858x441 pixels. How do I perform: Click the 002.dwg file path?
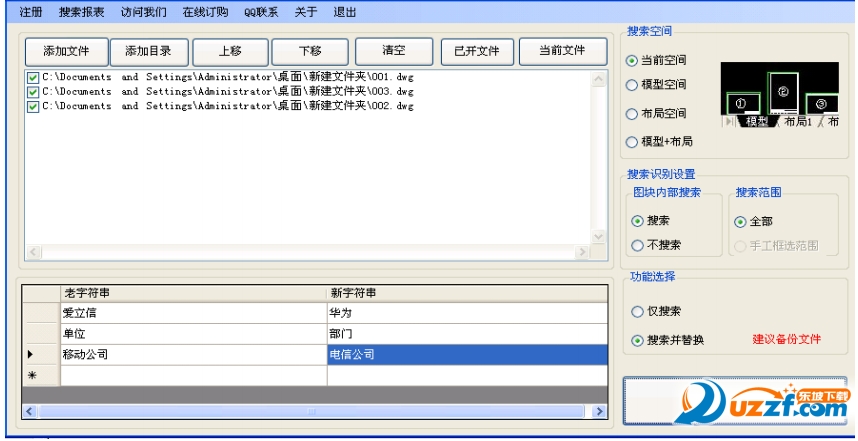point(228,106)
